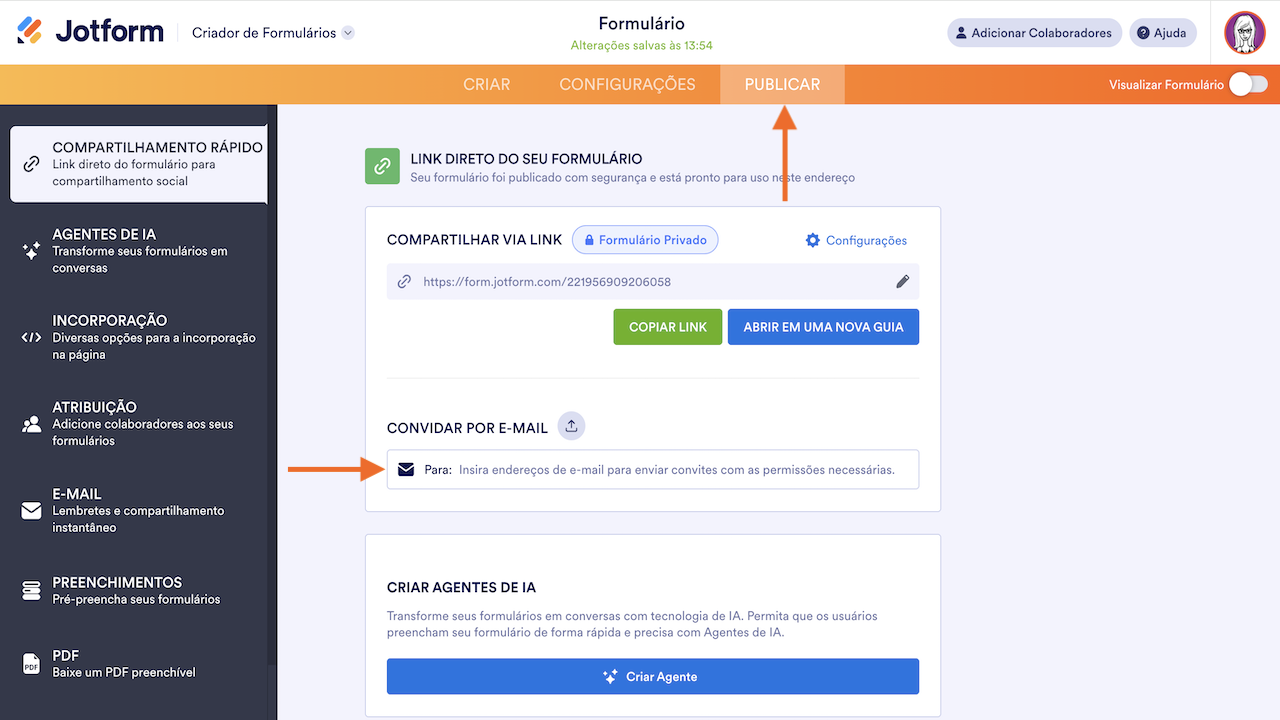Click the Jotform logo
The width and height of the screenshot is (1280, 720).
[x=90, y=32]
